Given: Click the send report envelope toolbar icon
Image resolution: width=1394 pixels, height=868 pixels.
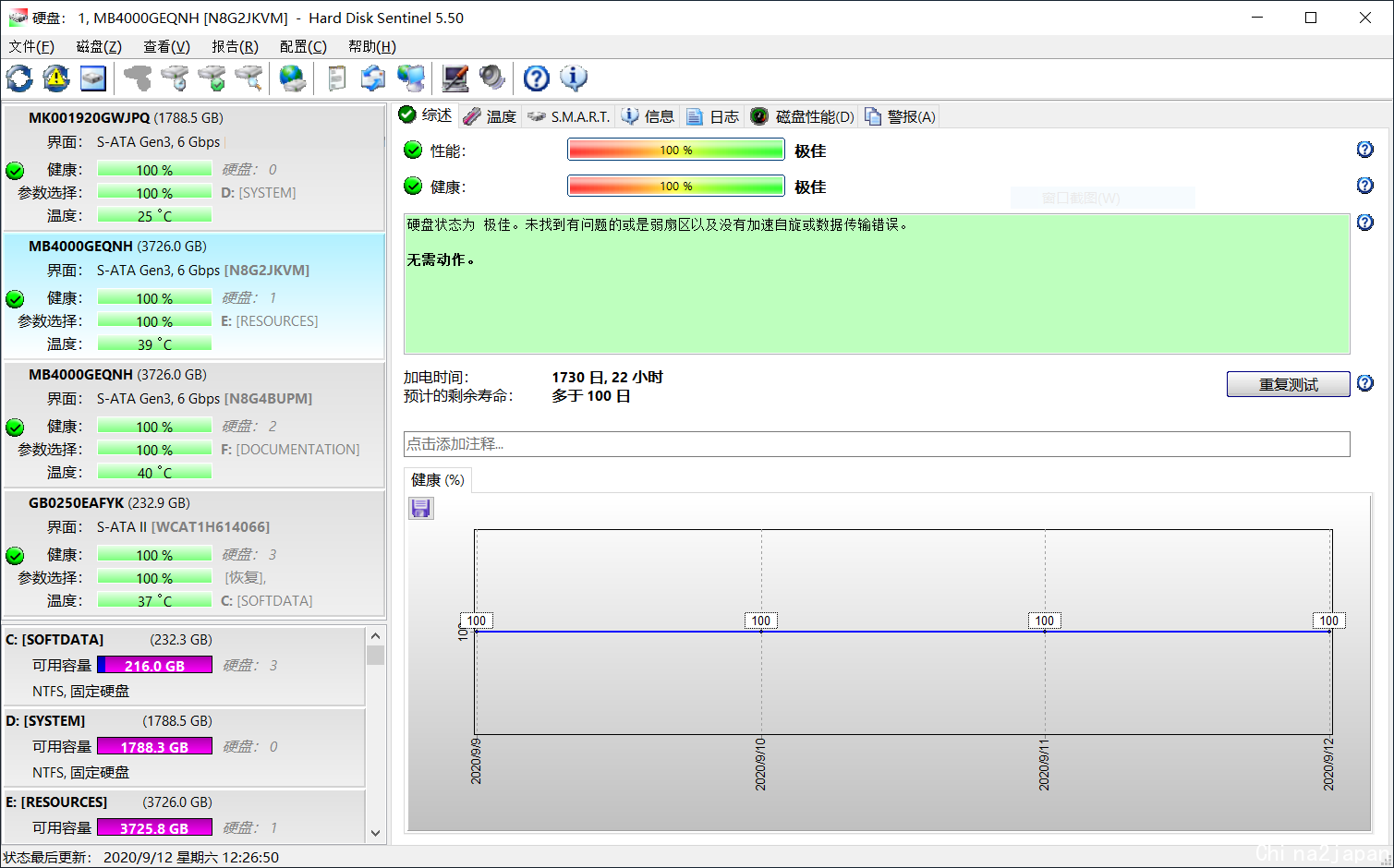Looking at the screenshot, I should click(373, 78).
